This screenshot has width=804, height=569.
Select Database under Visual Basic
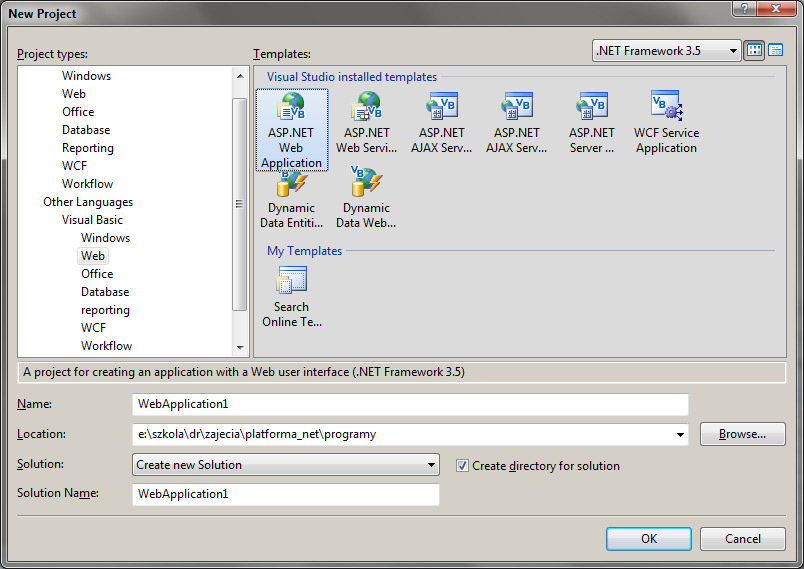point(105,292)
